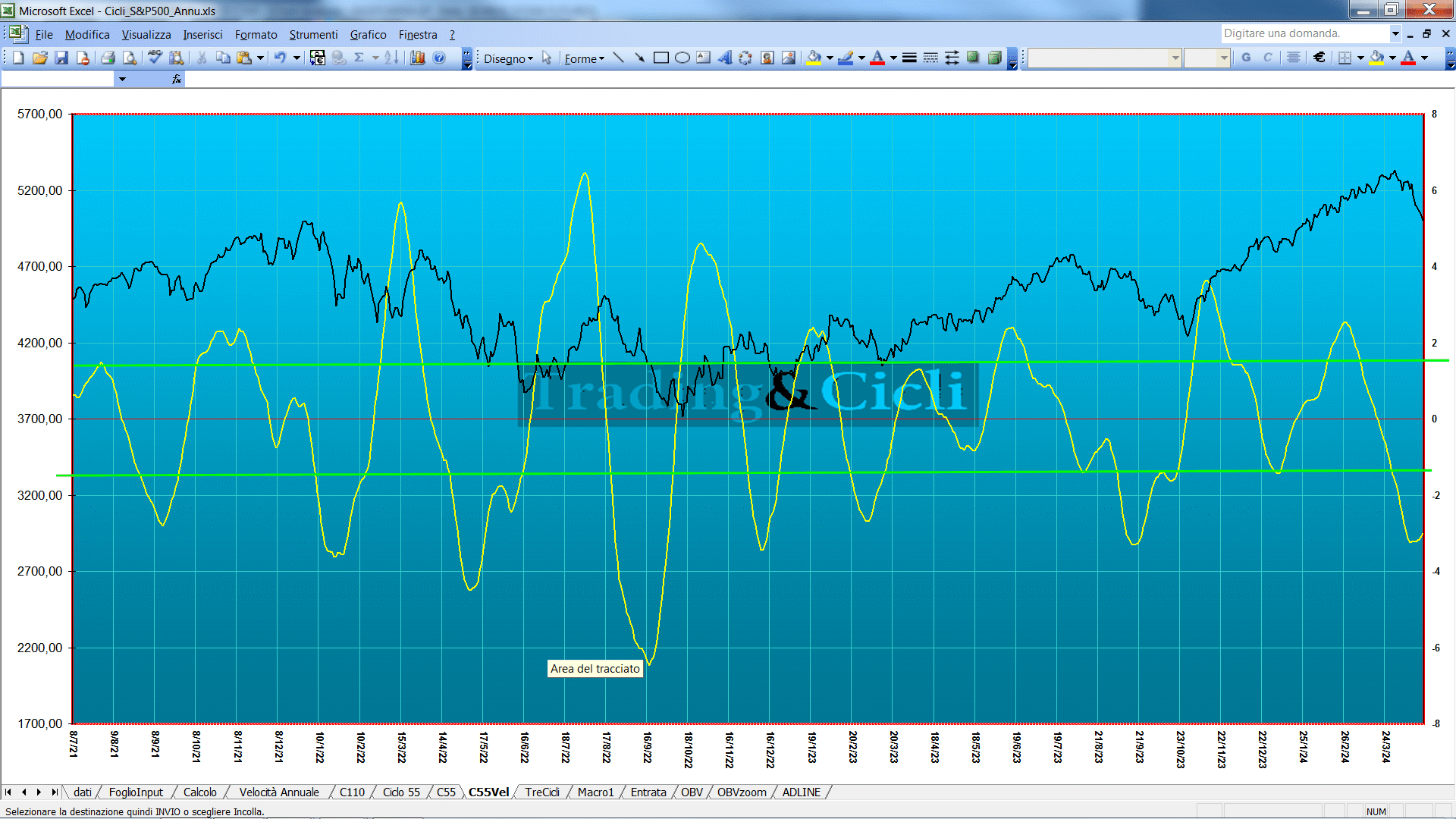Apply the drawing Line Style icon

click(x=909, y=58)
